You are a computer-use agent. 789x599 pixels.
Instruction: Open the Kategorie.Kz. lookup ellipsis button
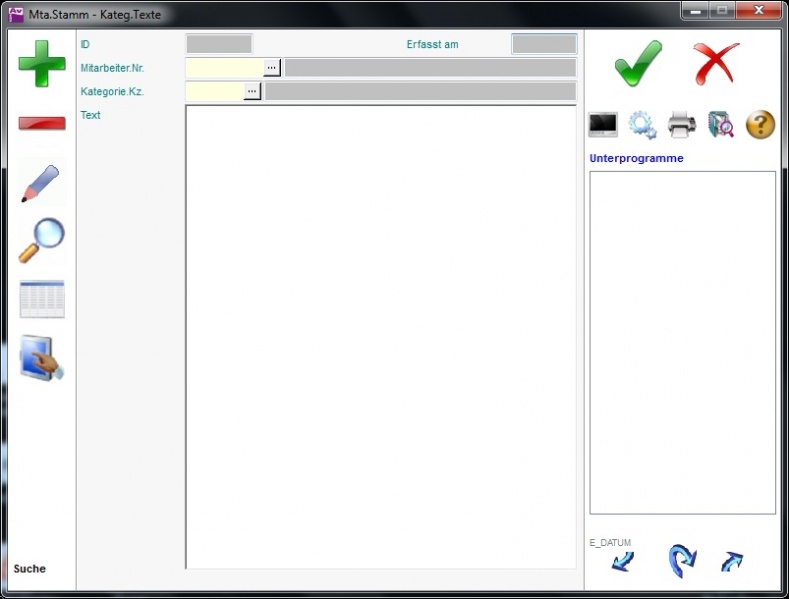coord(252,91)
